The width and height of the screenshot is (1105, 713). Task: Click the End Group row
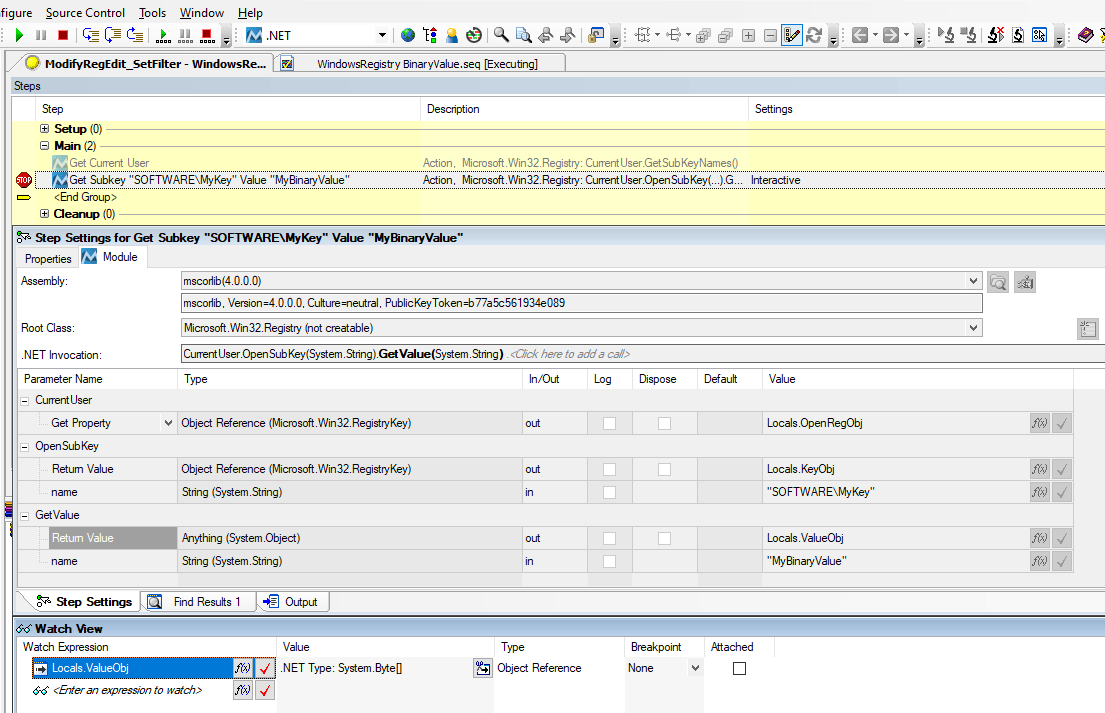click(x=85, y=197)
